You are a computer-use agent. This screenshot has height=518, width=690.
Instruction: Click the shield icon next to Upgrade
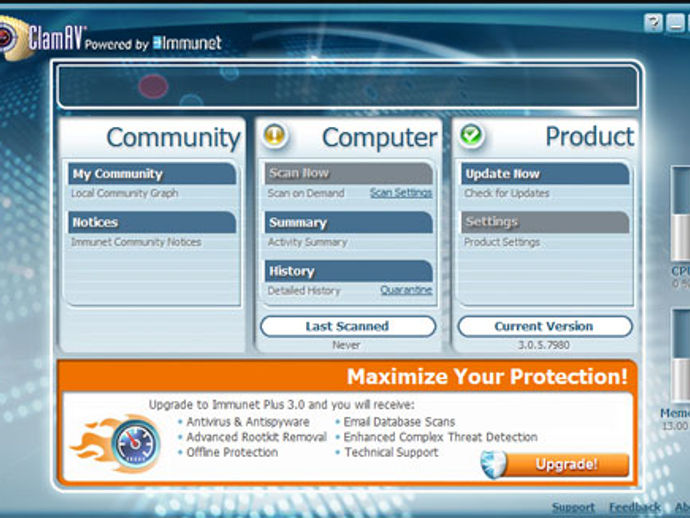(493, 464)
